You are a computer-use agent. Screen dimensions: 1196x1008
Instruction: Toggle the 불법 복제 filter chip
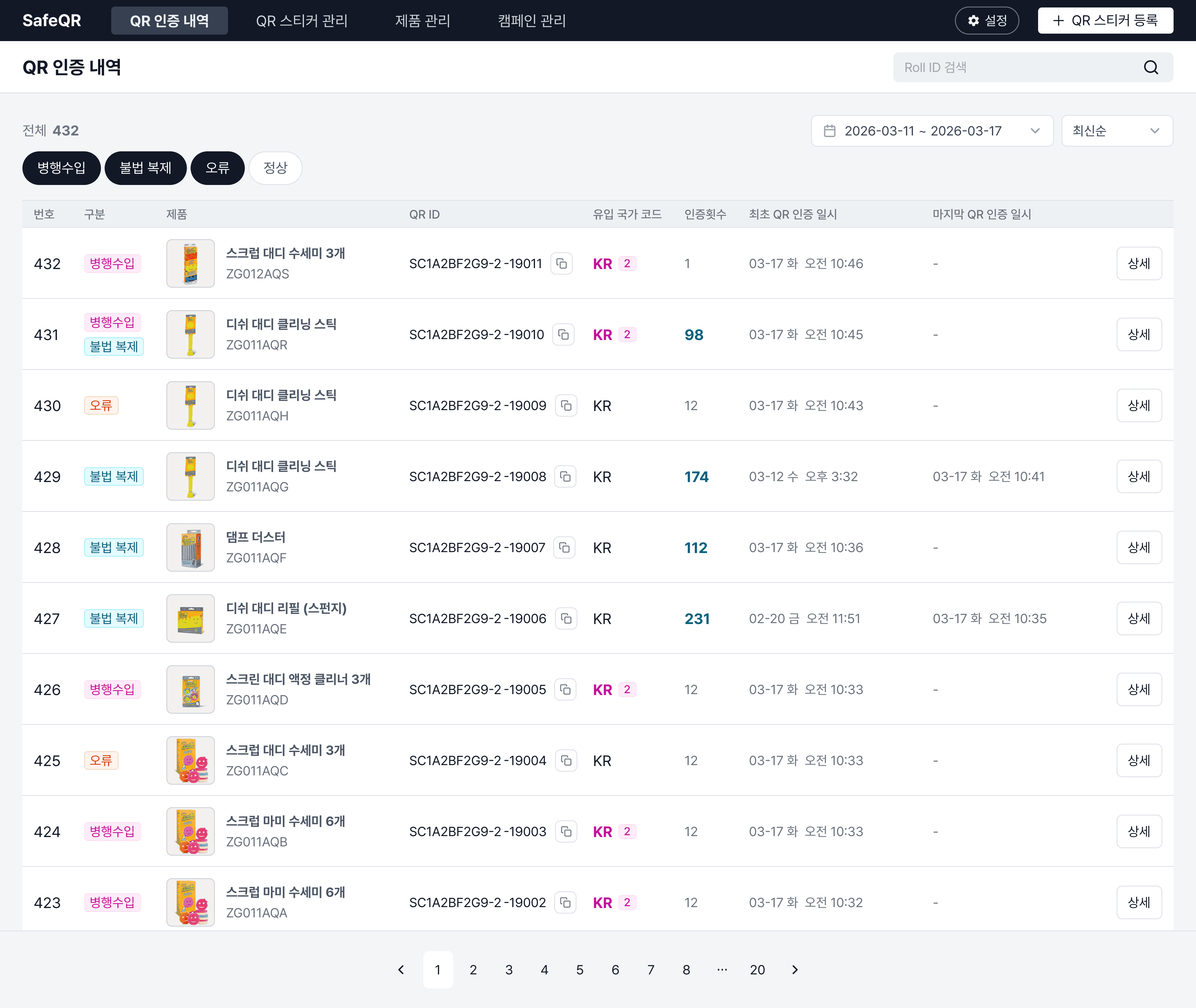pyautogui.click(x=145, y=168)
